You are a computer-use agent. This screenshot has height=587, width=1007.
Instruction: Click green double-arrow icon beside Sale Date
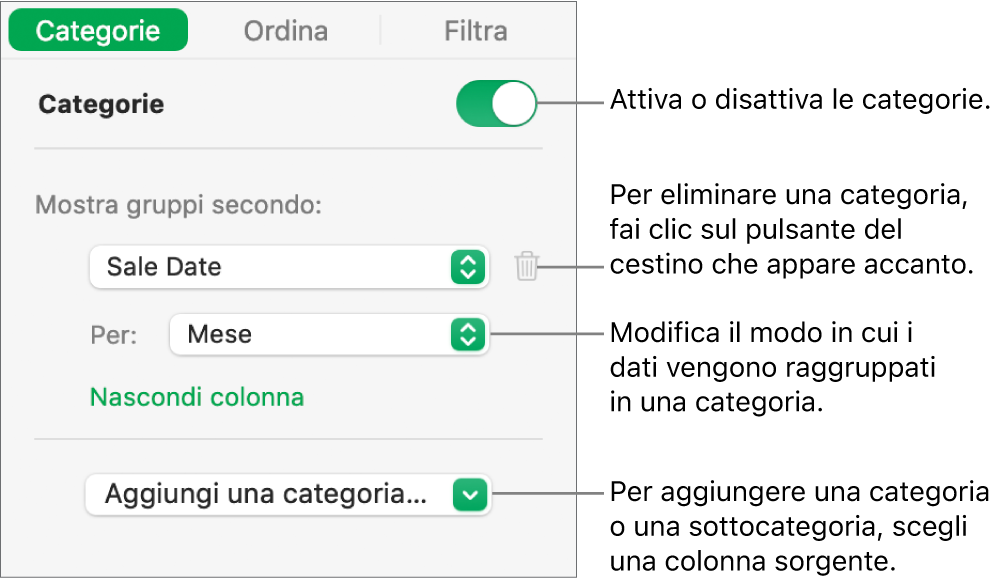[x=467, y=267]
